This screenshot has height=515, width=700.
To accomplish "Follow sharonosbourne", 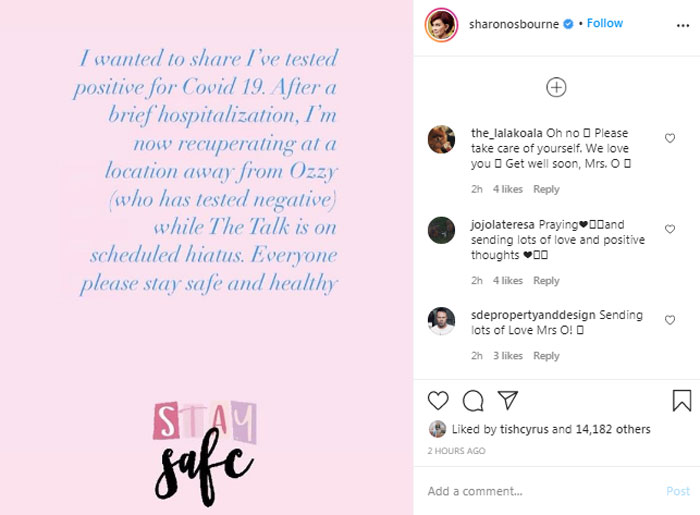I will click(x=604, y=23).
